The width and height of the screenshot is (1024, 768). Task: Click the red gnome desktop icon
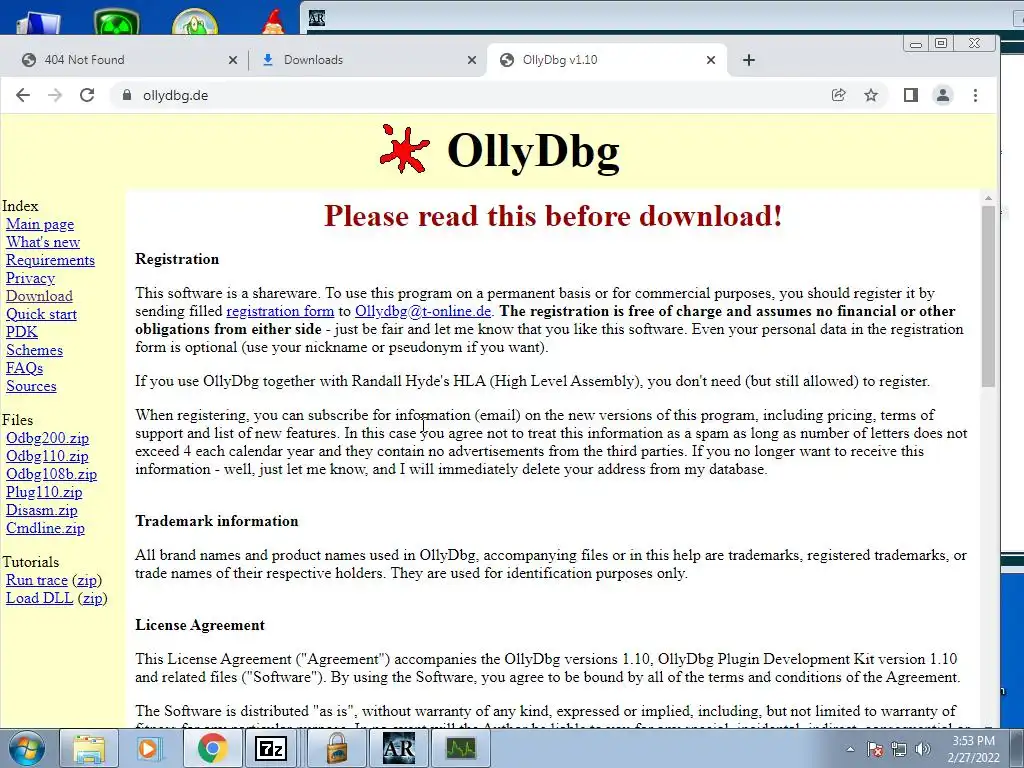point(274,20)
